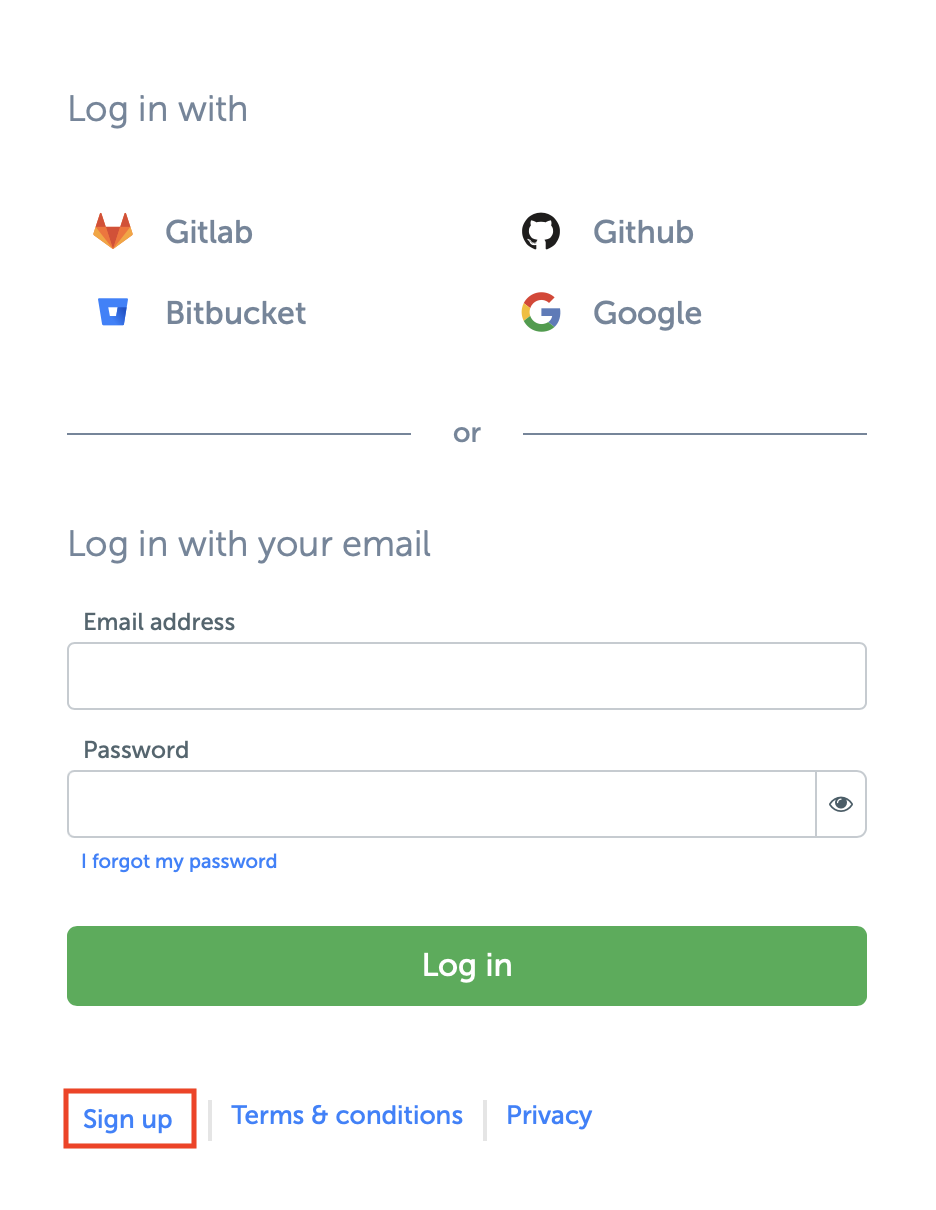Open the Sign up link
This screenshot has width=936, height=1210.
pyautogui.click(x=128, y=1119)
